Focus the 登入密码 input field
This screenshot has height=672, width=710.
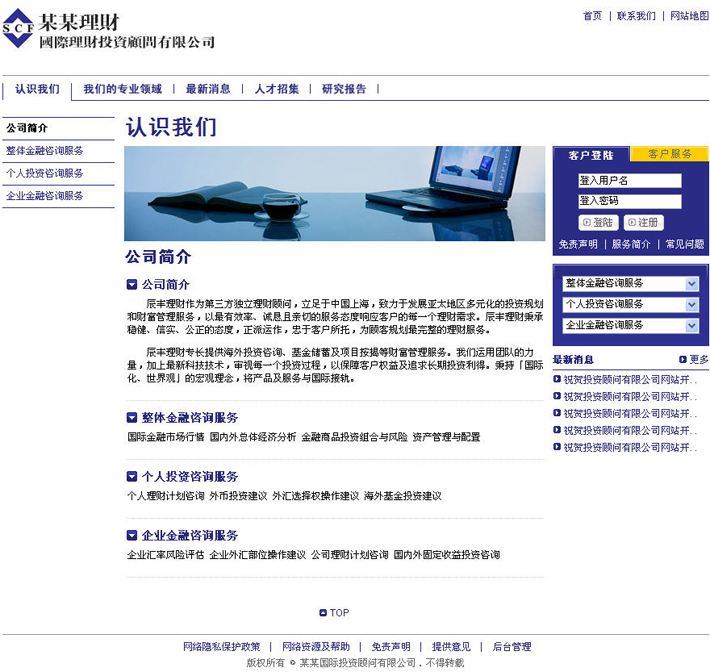630,202
